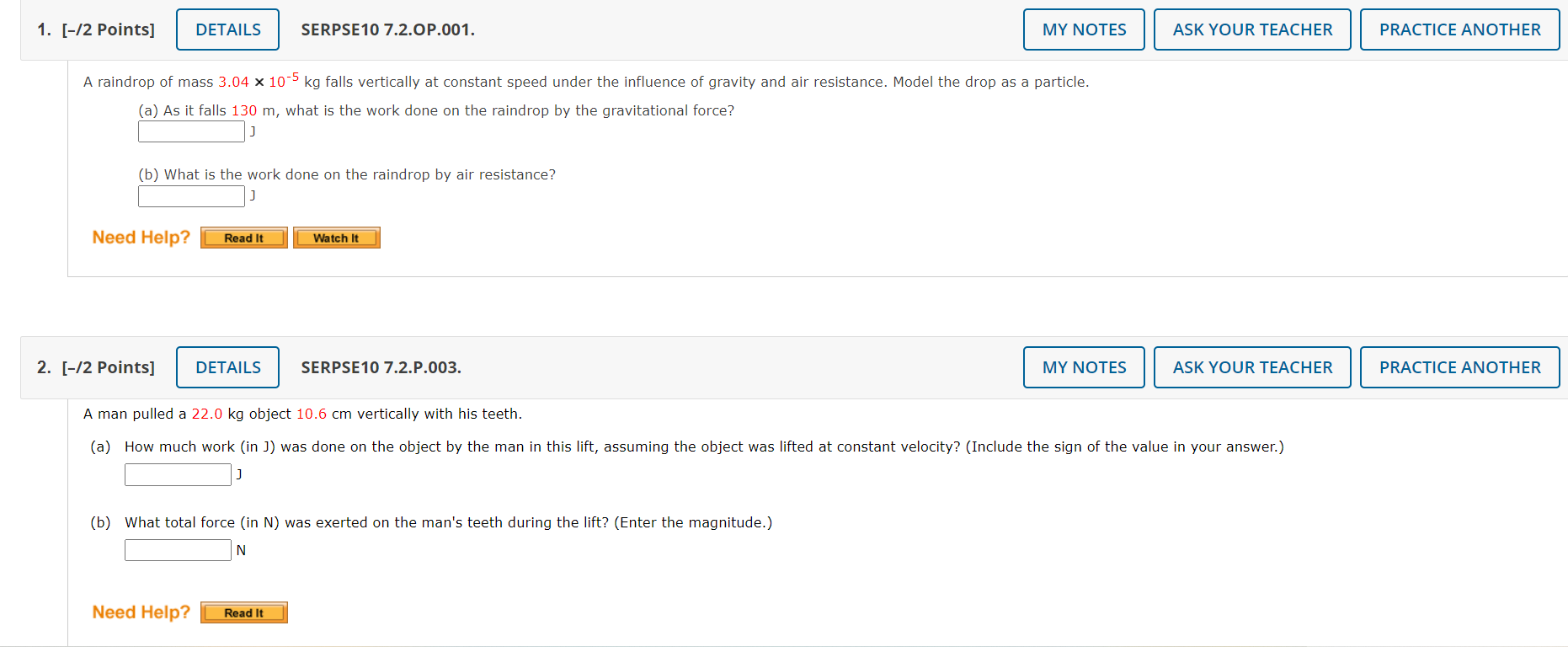
Task: Click ASK YOUR TEACHER for question 1
Action: pyautogui.click(x=1252, y=29)
